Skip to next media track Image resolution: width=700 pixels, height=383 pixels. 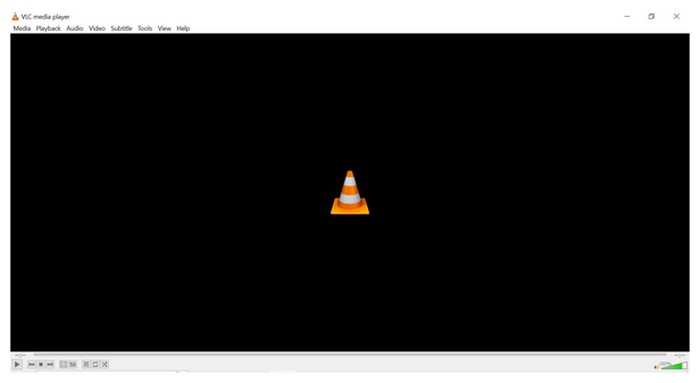50,365
